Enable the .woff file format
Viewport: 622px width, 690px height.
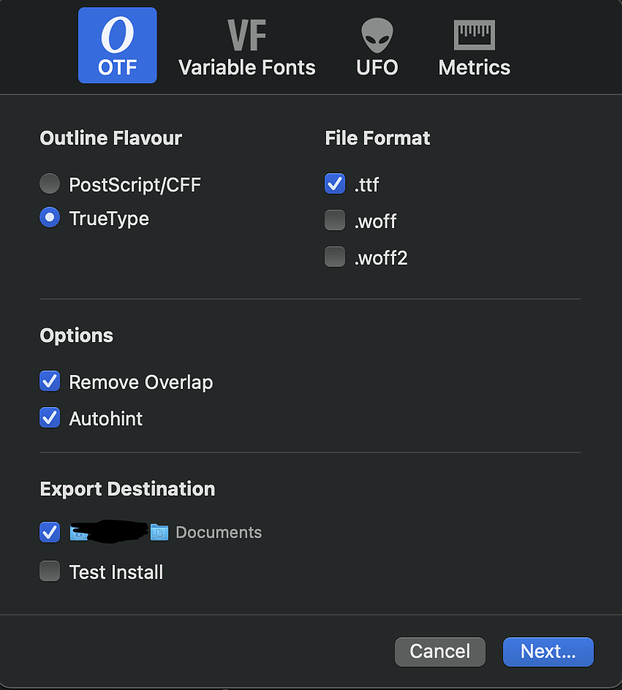(335, 221)
